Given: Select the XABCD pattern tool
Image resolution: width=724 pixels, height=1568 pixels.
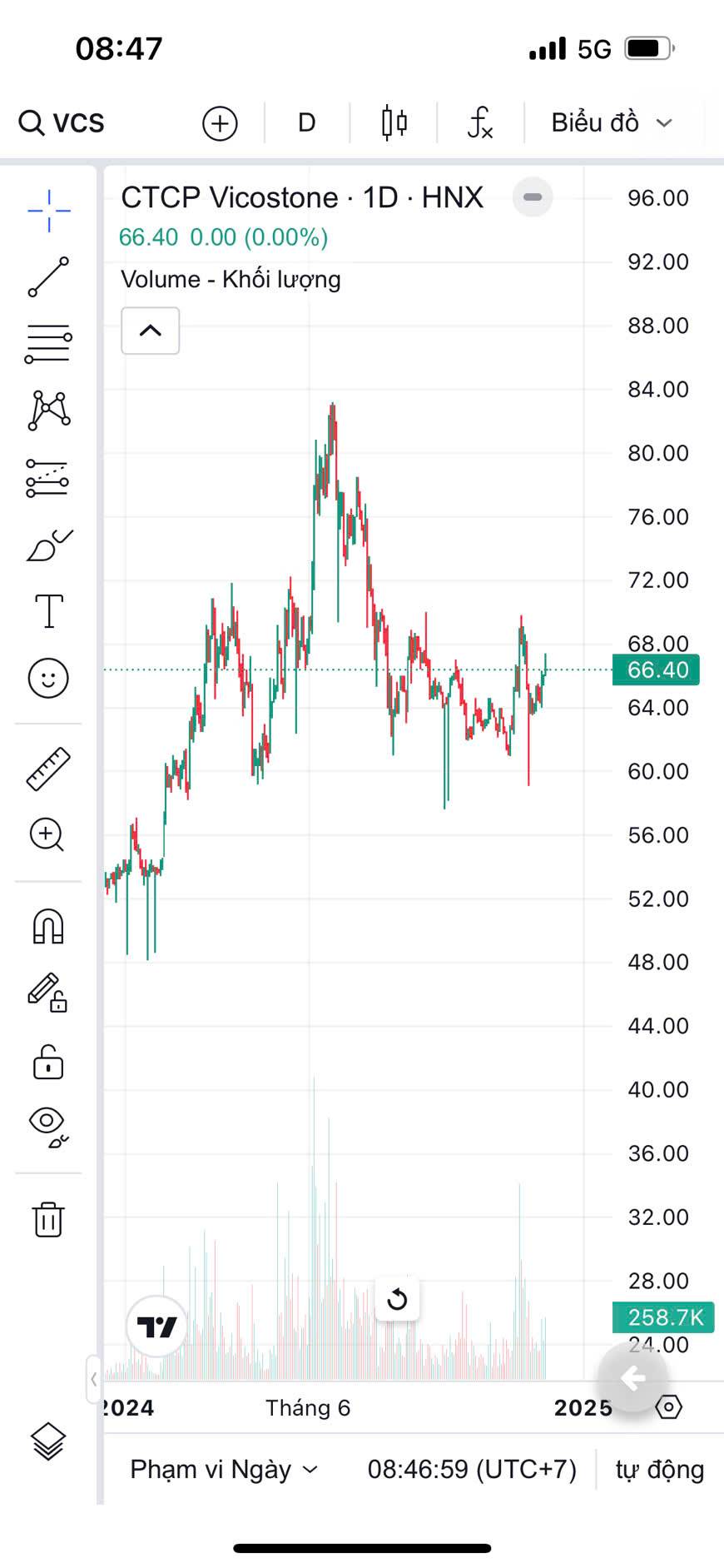Looking at the screenshot, I should point(49,411).
